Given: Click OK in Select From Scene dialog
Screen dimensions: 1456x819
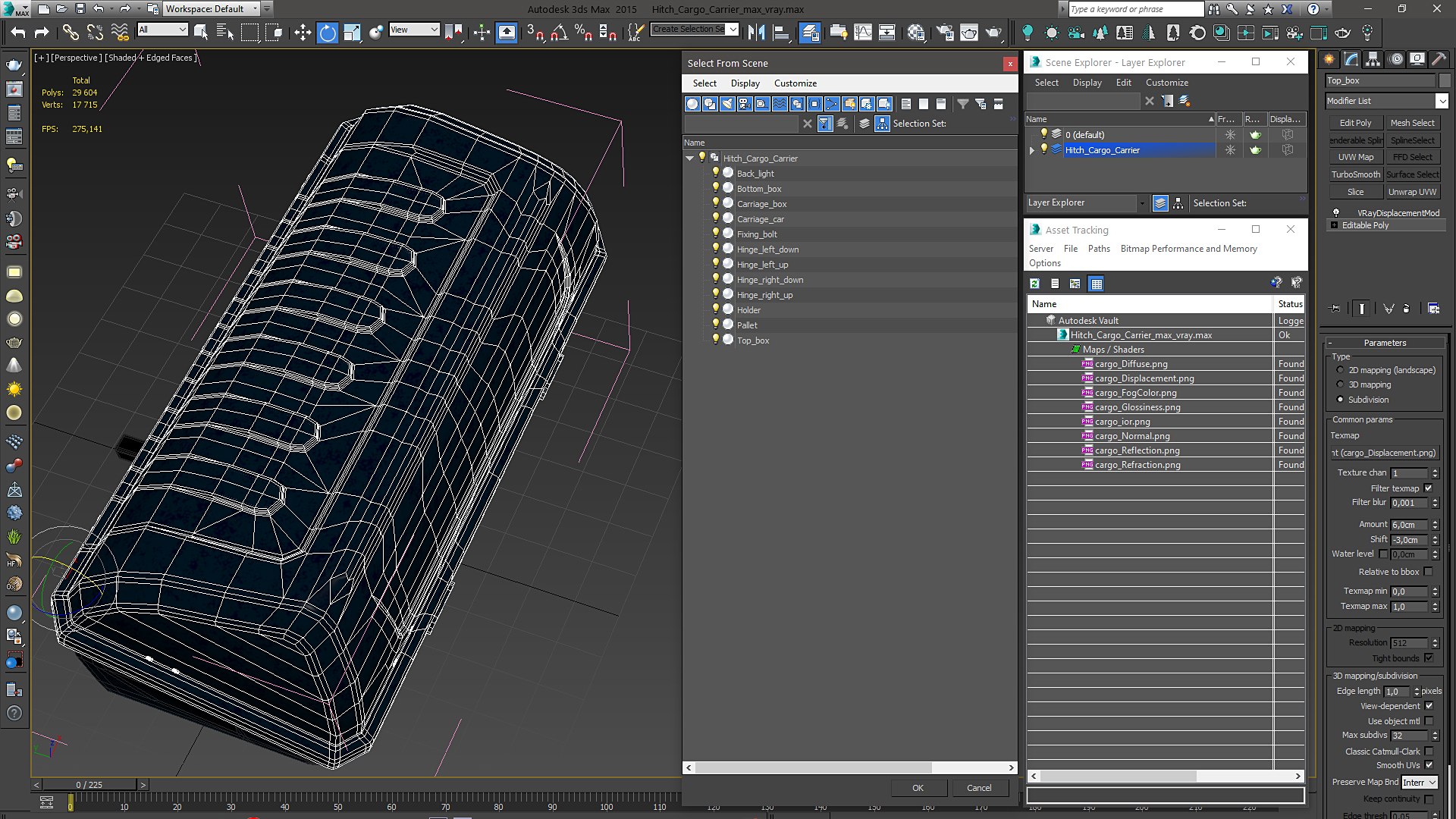Looking at the screenshot, I should [x=918, y=788].
